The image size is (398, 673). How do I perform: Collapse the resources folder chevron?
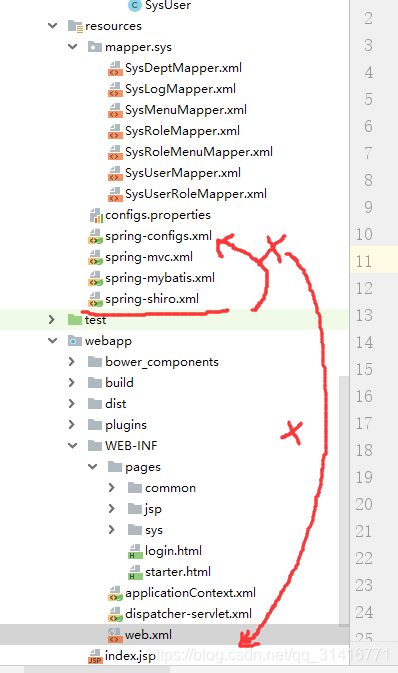click(x=53, y=26)
